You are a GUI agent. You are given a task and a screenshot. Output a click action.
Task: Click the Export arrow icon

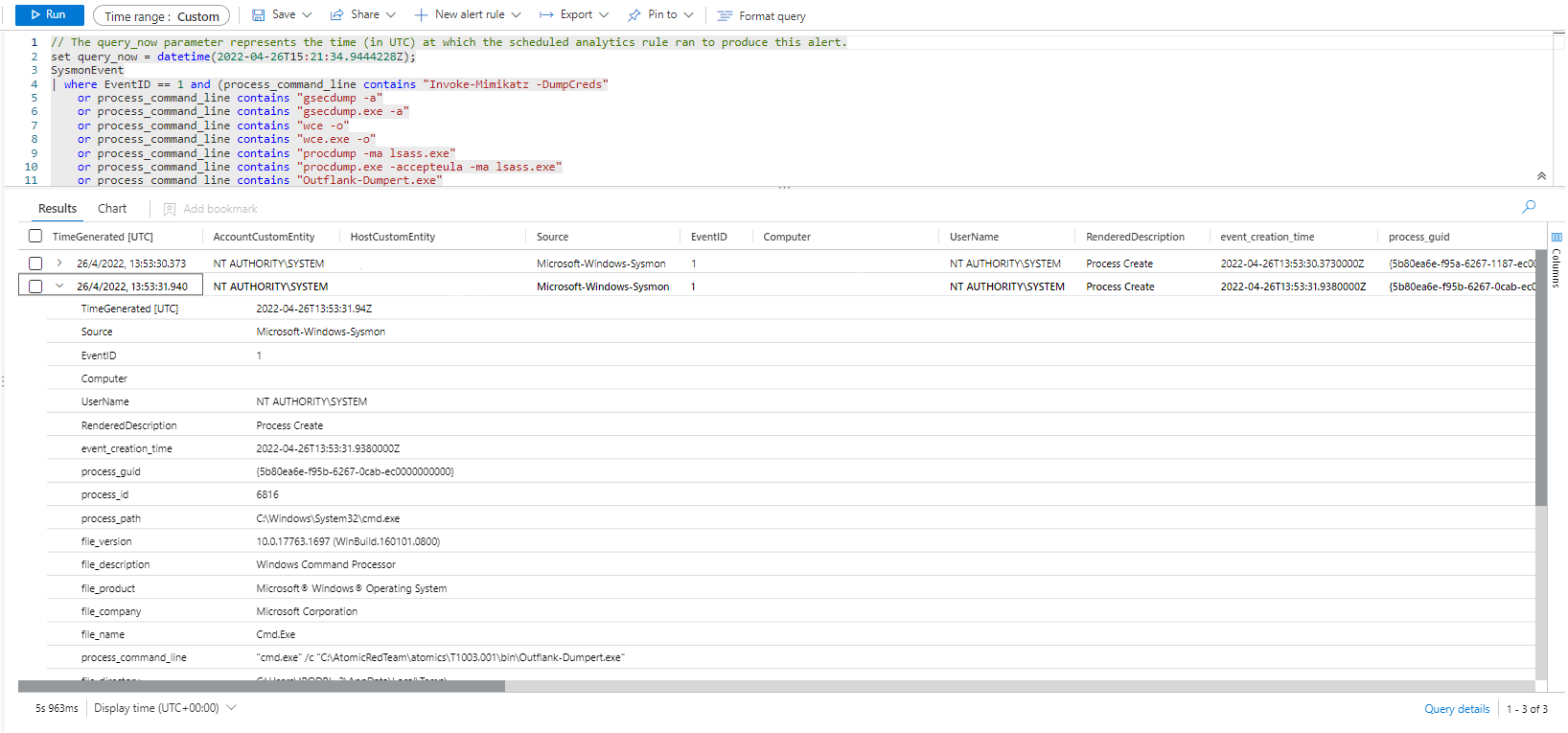click(x=546, y=15)
